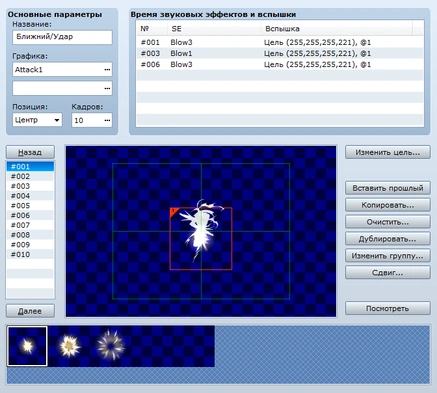Open graphic picker next to Attack1
The height and width of the screenshot is (393, 437).
[107, 70]
